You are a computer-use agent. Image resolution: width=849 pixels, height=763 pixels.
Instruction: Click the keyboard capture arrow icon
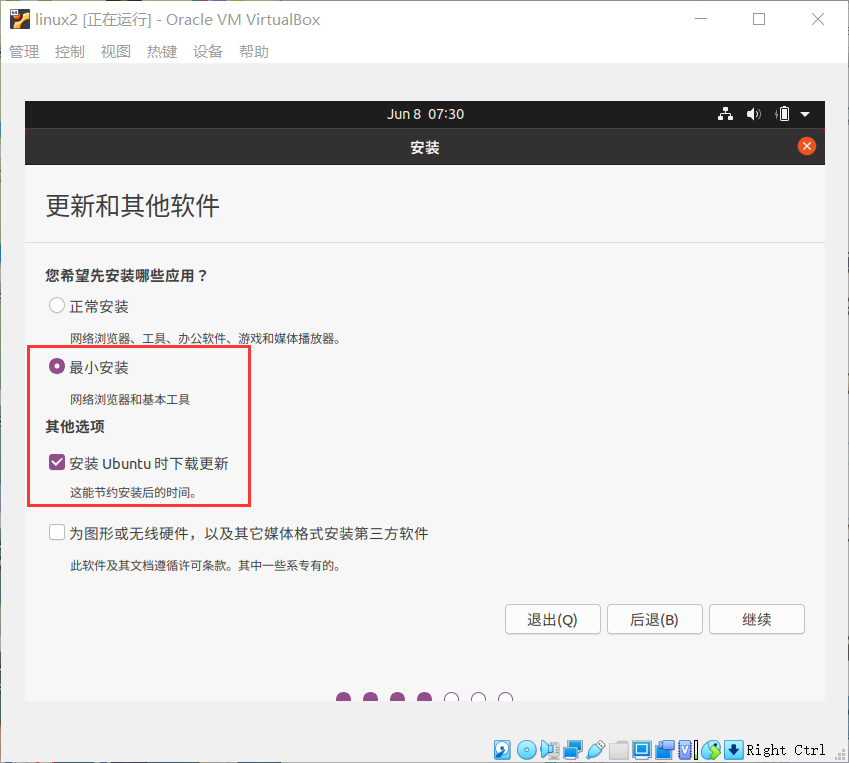734,750
